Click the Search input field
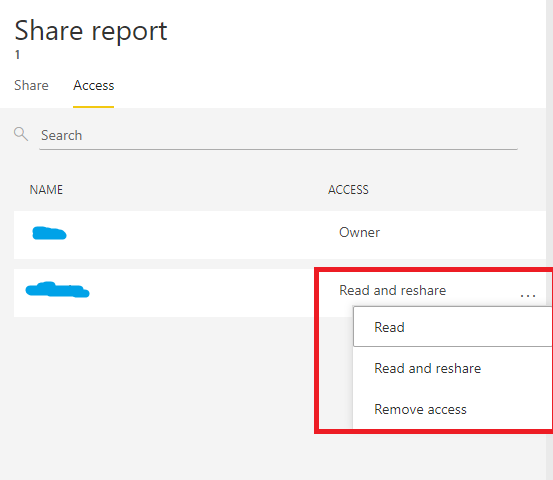Viewport: 553px width, 480px height. click(x=278, y=135)
